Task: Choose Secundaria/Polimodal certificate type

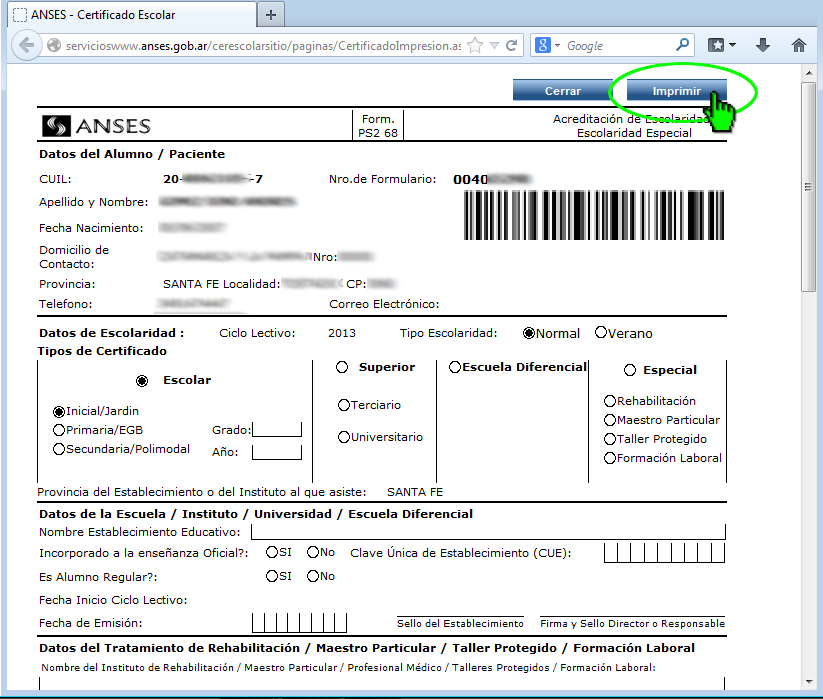Action: click(x=57, y=447)
